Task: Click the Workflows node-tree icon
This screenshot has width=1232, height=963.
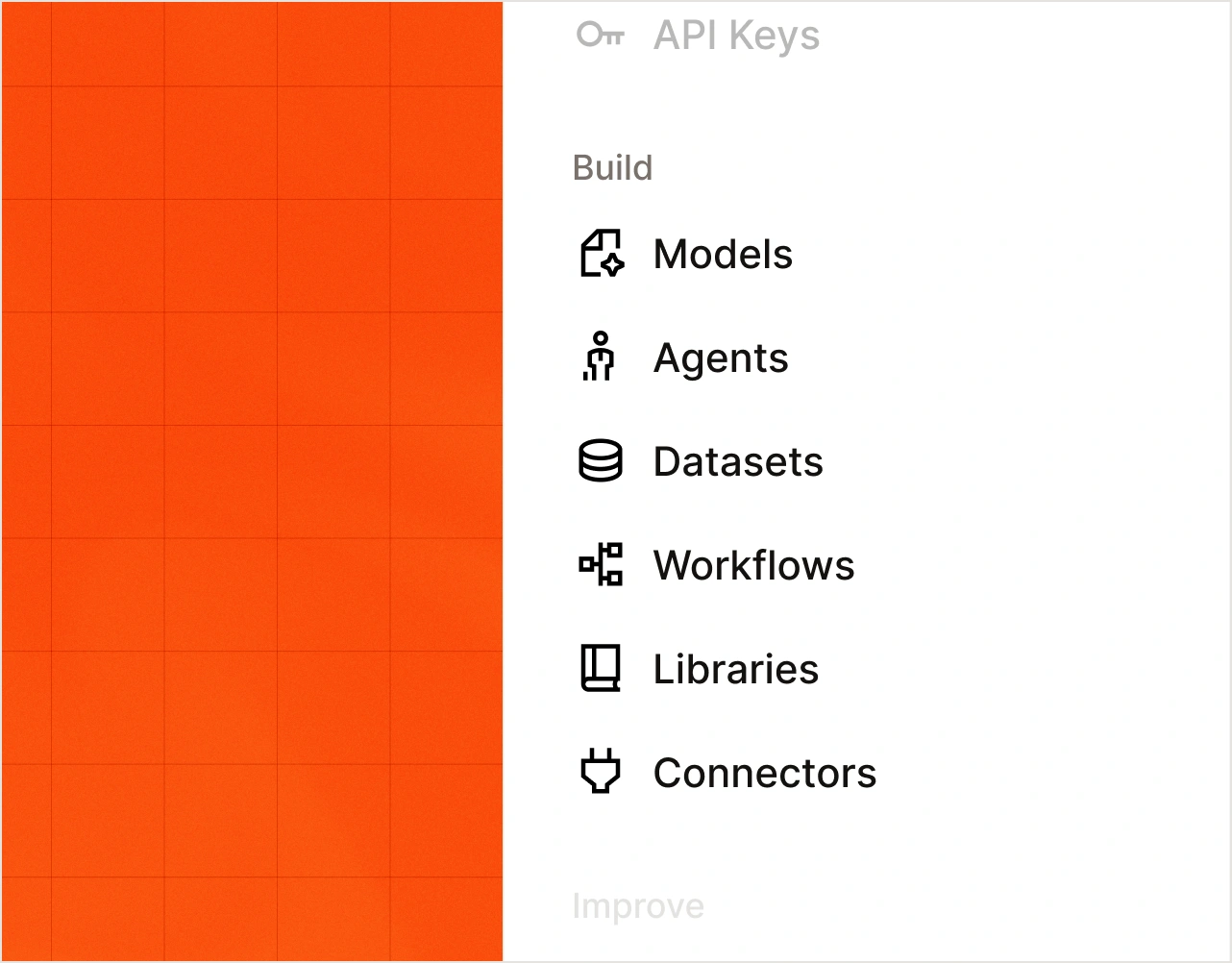Action: click(601, 564)
